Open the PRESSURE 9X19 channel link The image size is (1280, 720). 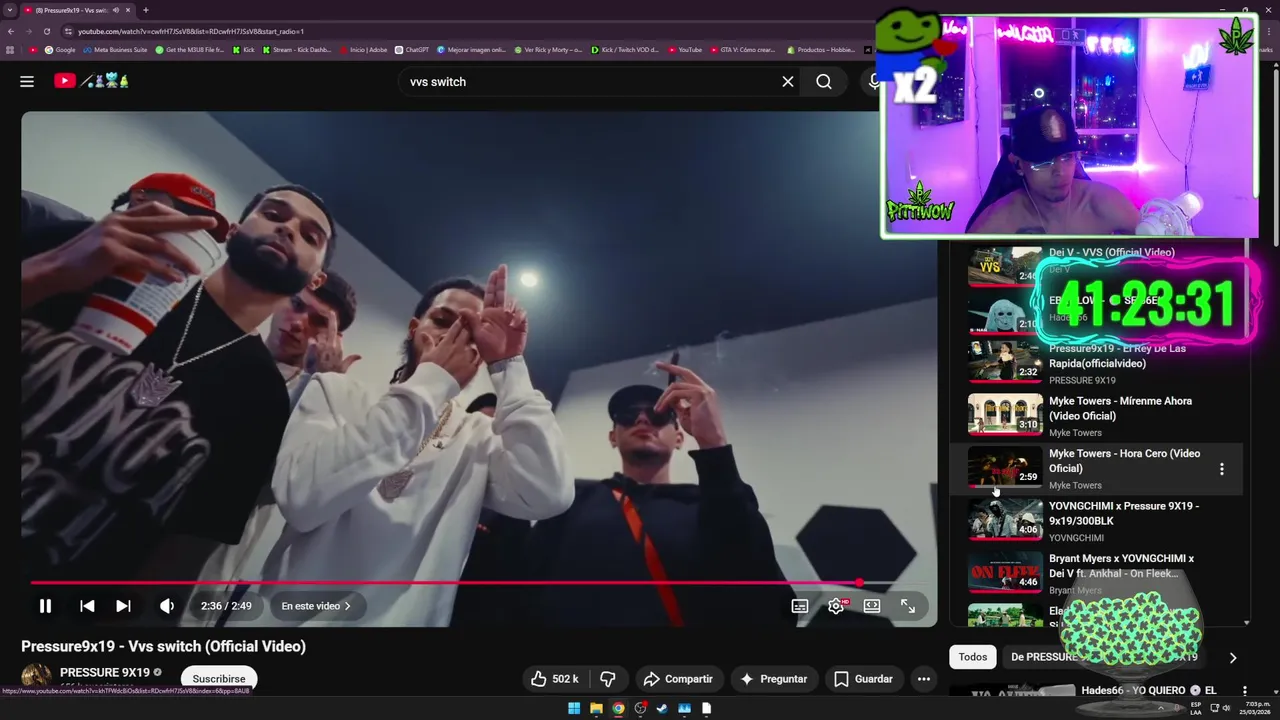pos(105,672)
